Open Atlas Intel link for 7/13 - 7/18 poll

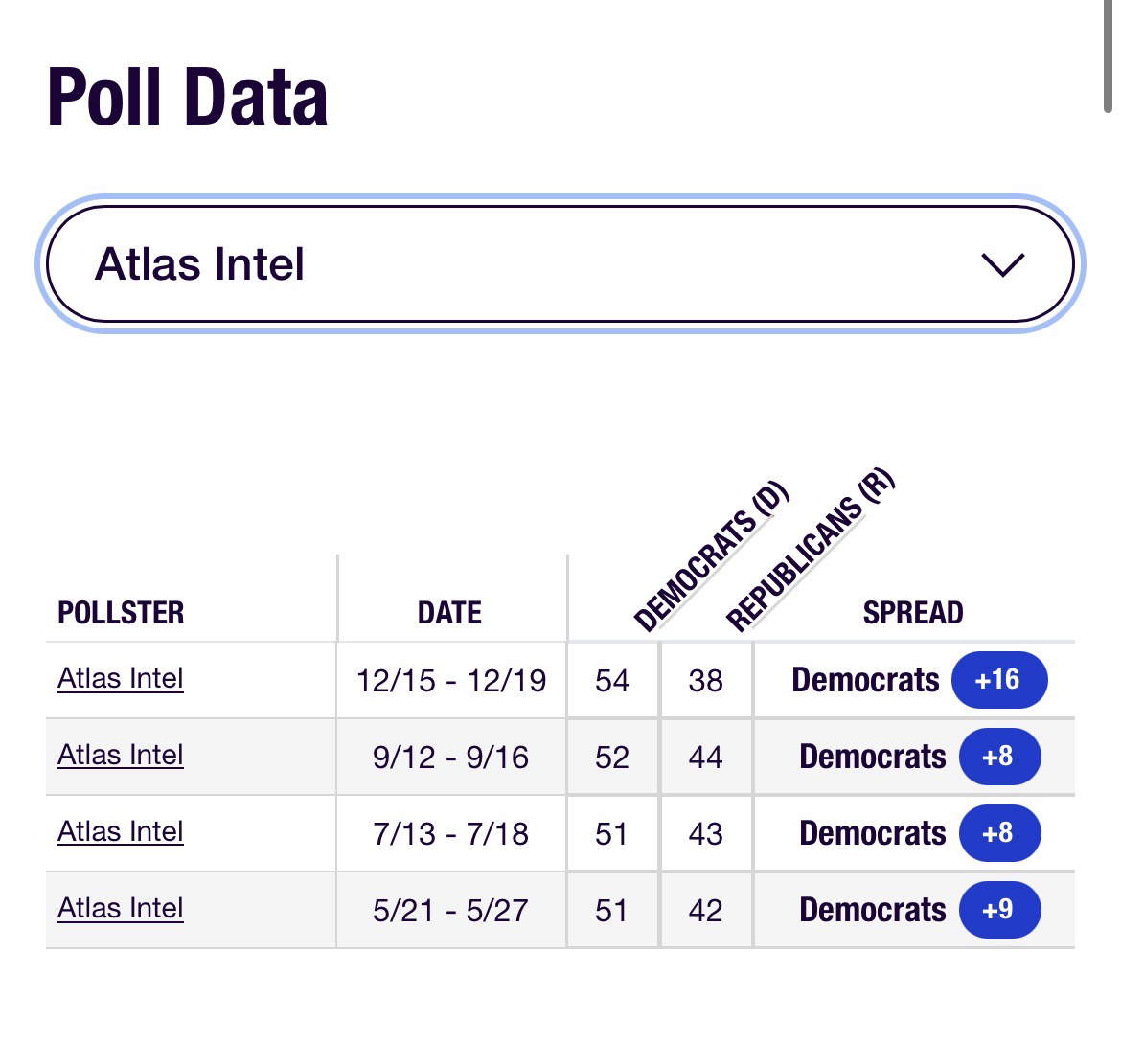[x=121, y=831]
